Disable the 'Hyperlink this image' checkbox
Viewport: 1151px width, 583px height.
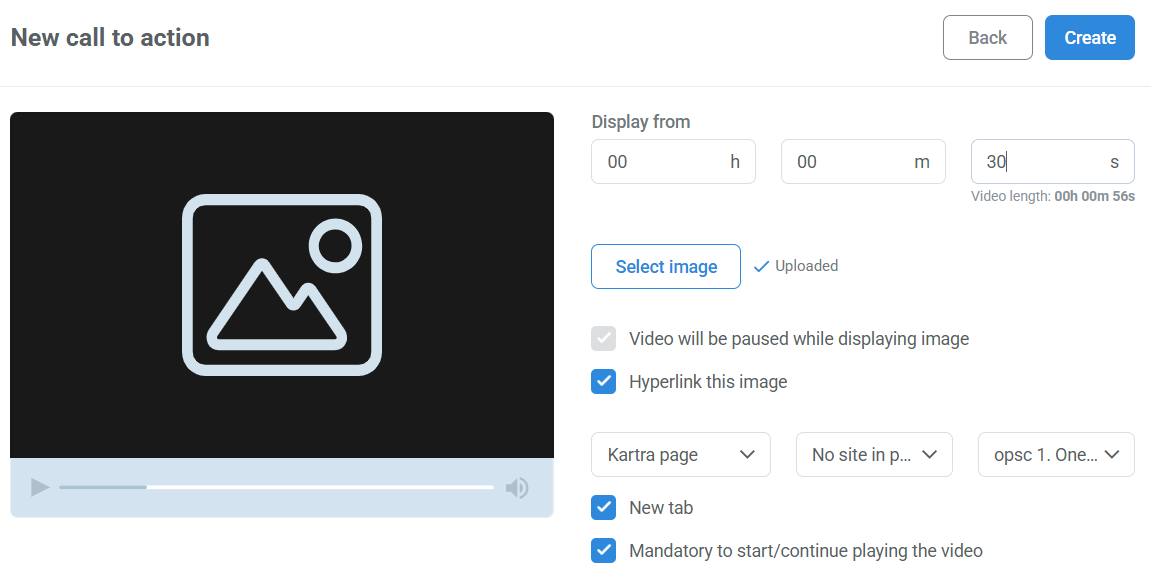point(603,381)
